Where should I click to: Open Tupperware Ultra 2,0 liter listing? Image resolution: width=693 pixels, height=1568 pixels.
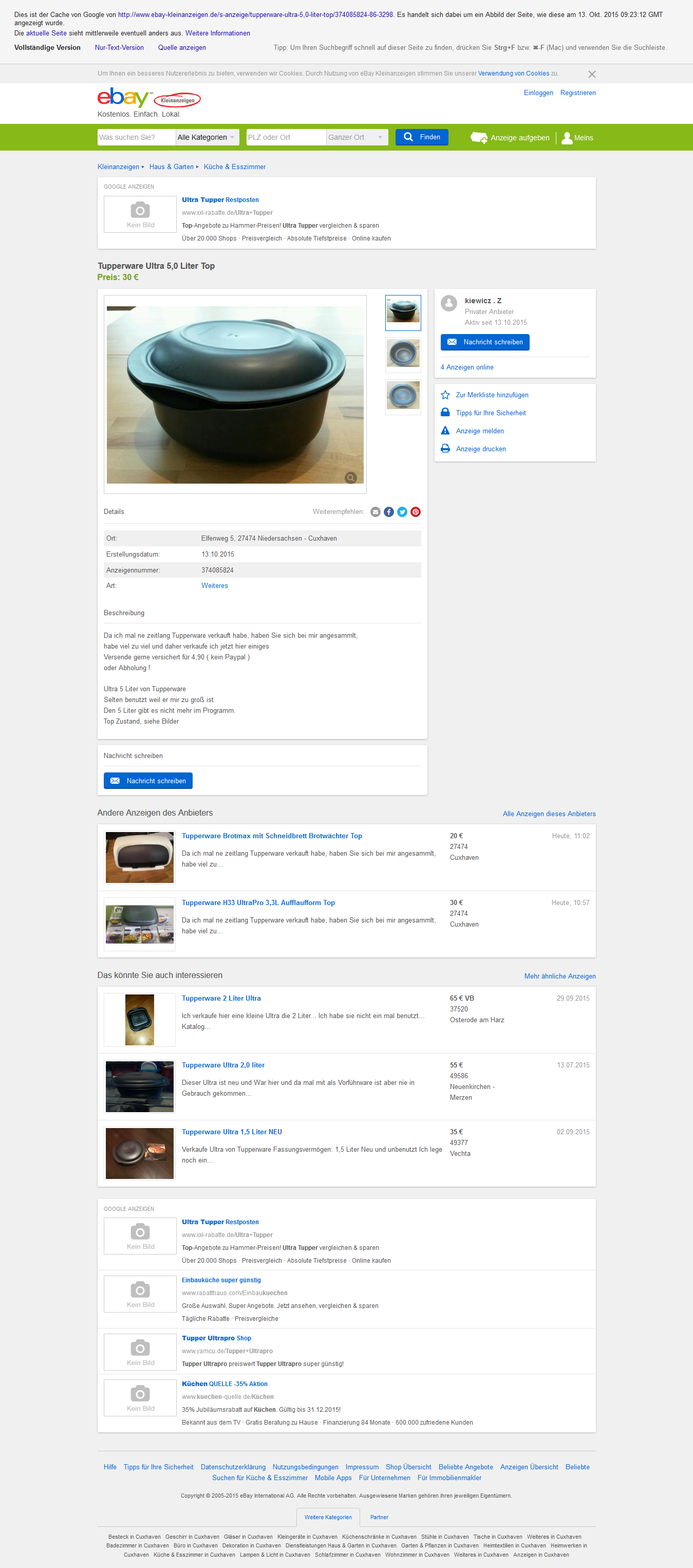tap(223, 1066)
